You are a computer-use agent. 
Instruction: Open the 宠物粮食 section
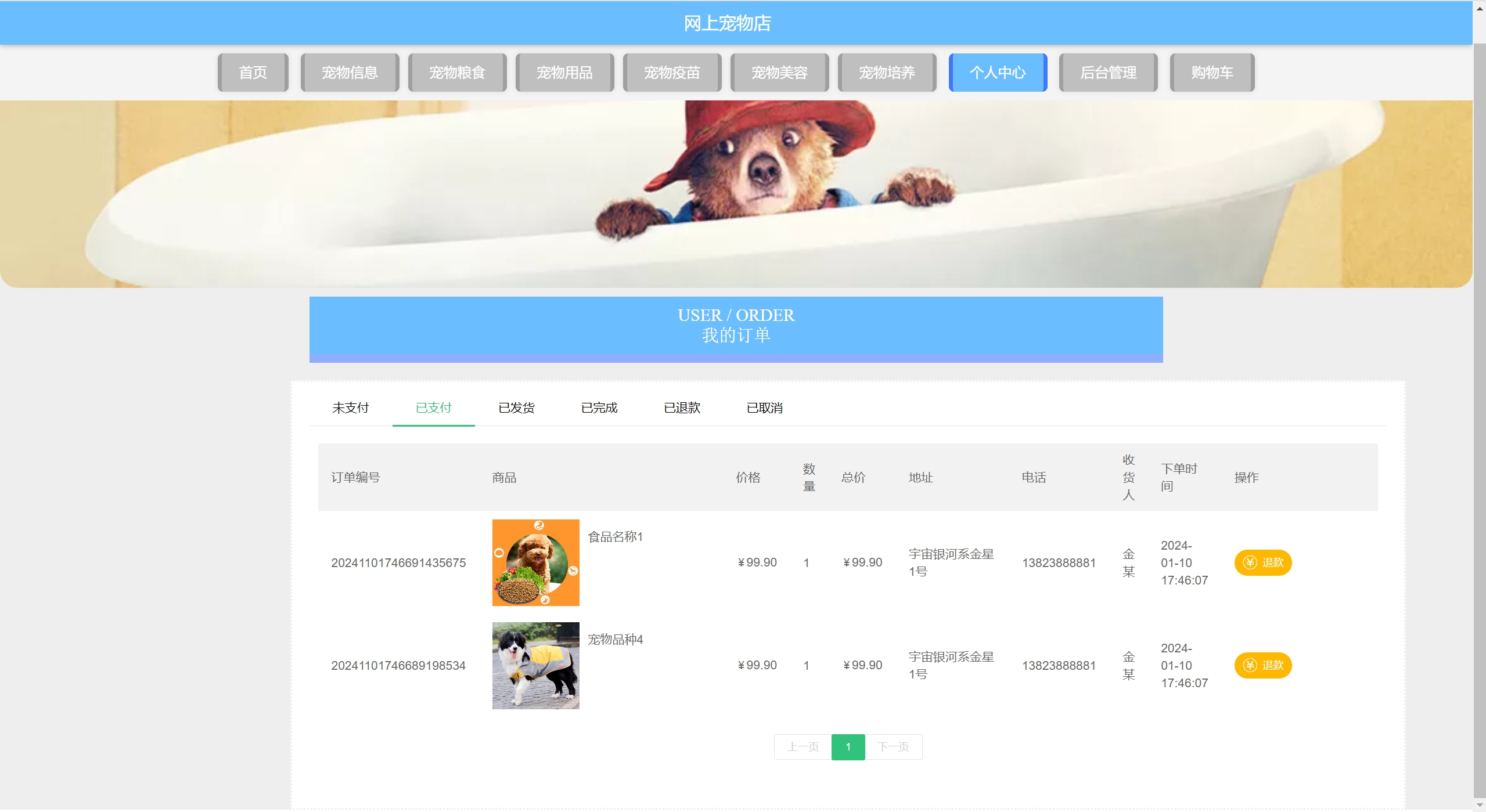click(x=457, y=73)
